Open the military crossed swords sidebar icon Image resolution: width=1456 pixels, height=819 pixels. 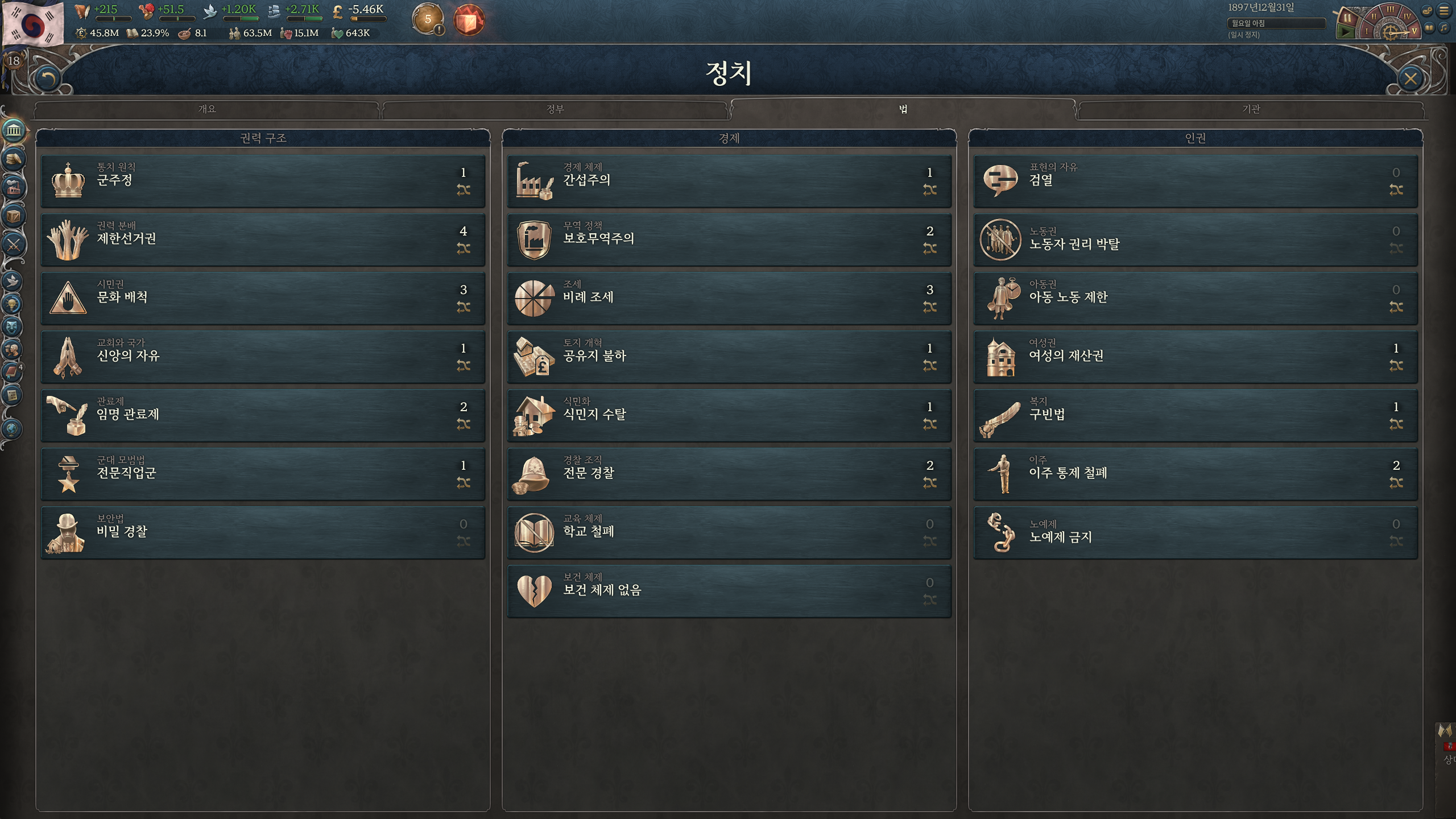[x=14, y=245]
